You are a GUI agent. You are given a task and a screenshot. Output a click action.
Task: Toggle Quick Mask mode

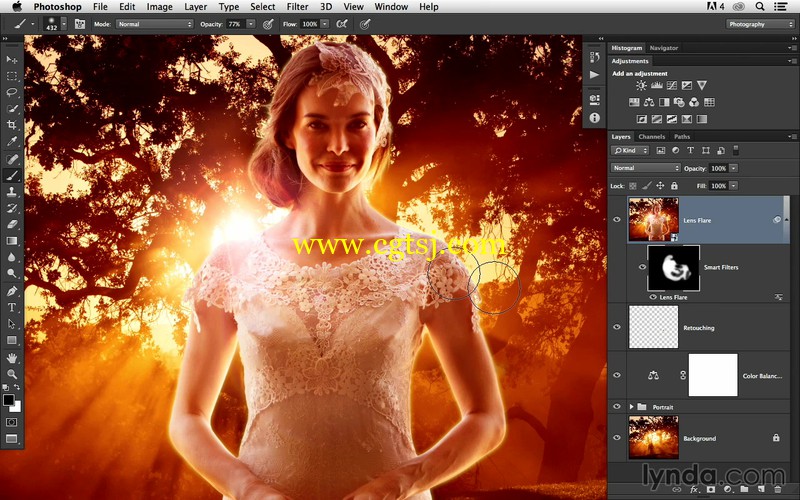click(12, 422)
